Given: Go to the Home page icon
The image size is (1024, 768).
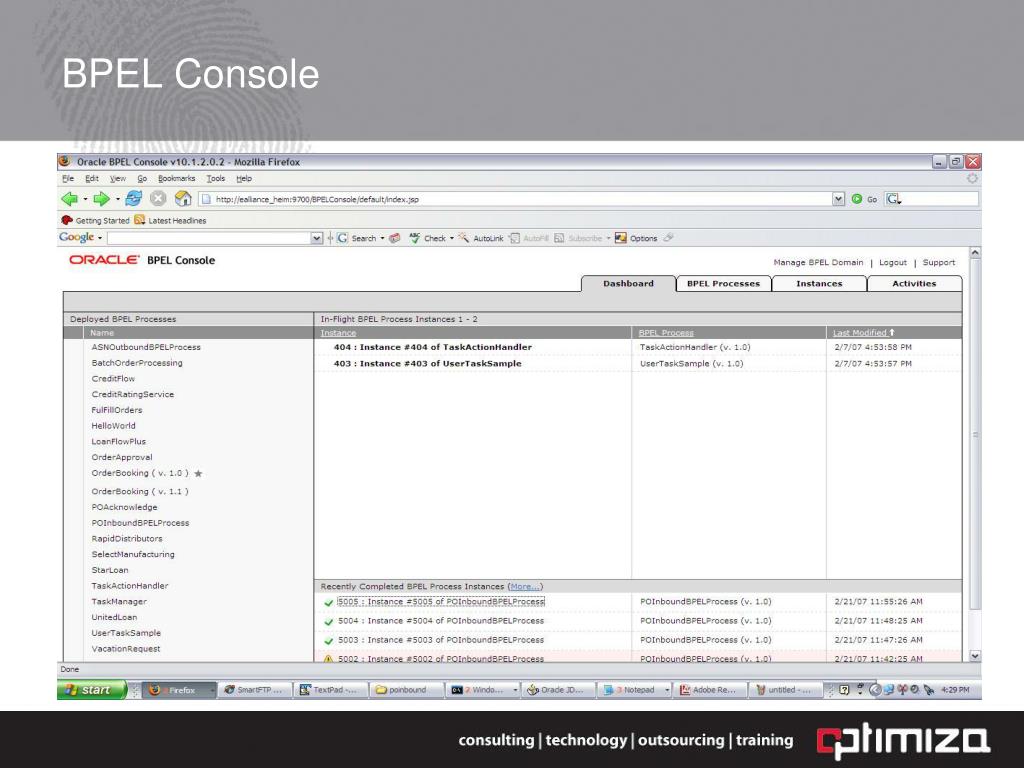Looking at the screenshot, I should pyautogui.click(x=184, y=199).
